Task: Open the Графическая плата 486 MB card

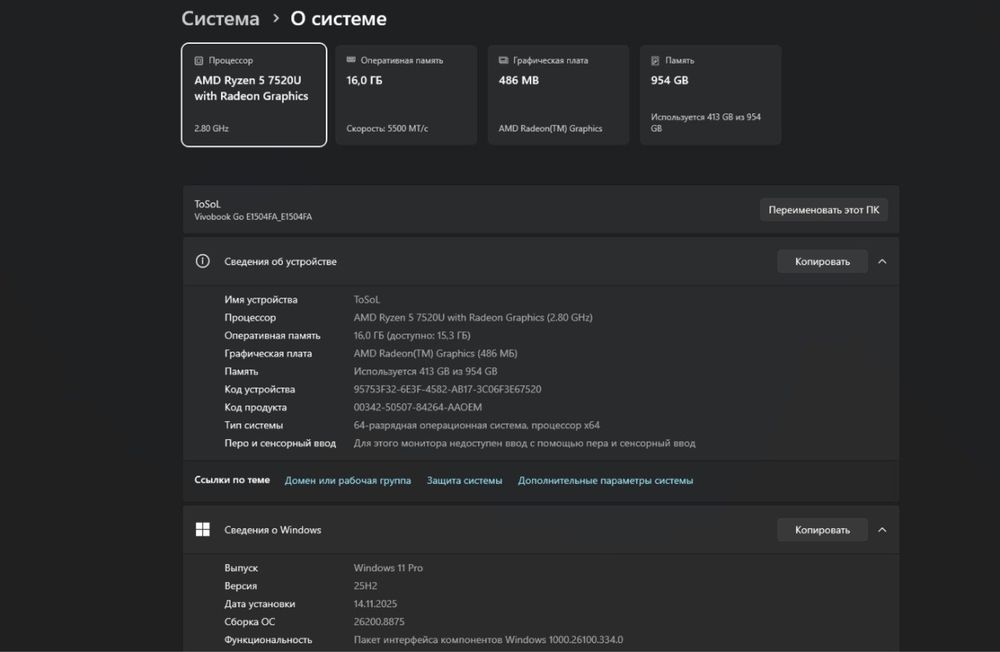Action: (558, 94)
